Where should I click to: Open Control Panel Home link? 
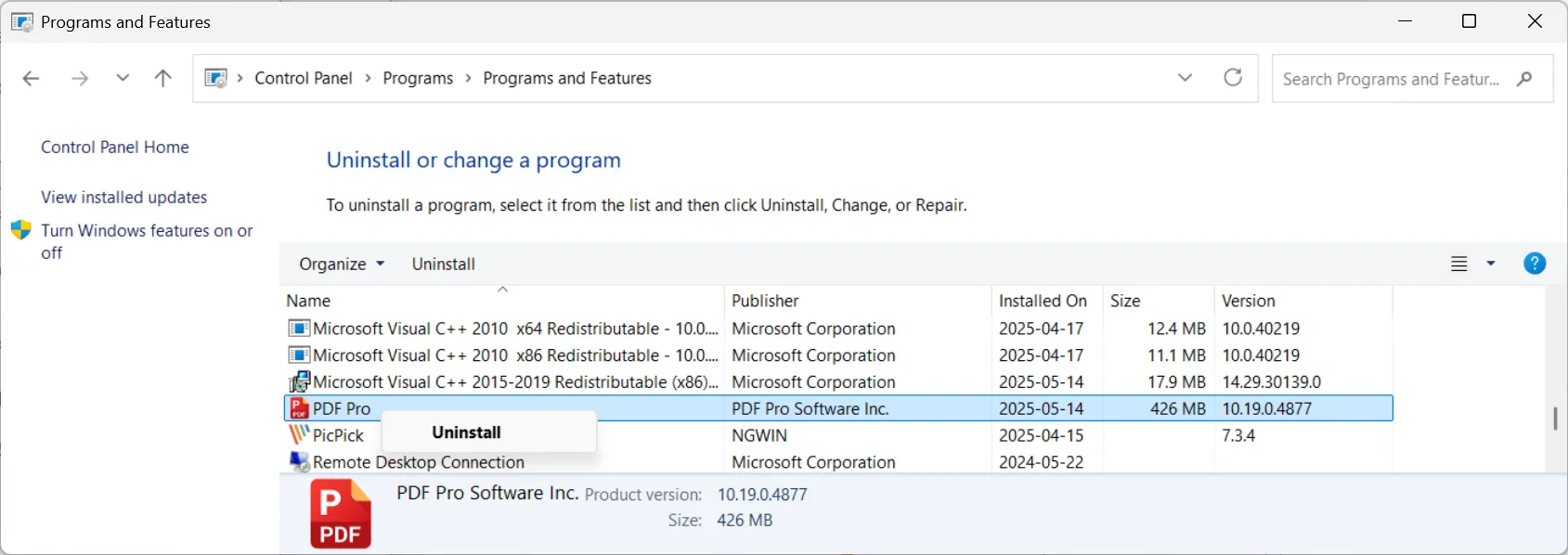pyautogui.click(x=115, y=147)
